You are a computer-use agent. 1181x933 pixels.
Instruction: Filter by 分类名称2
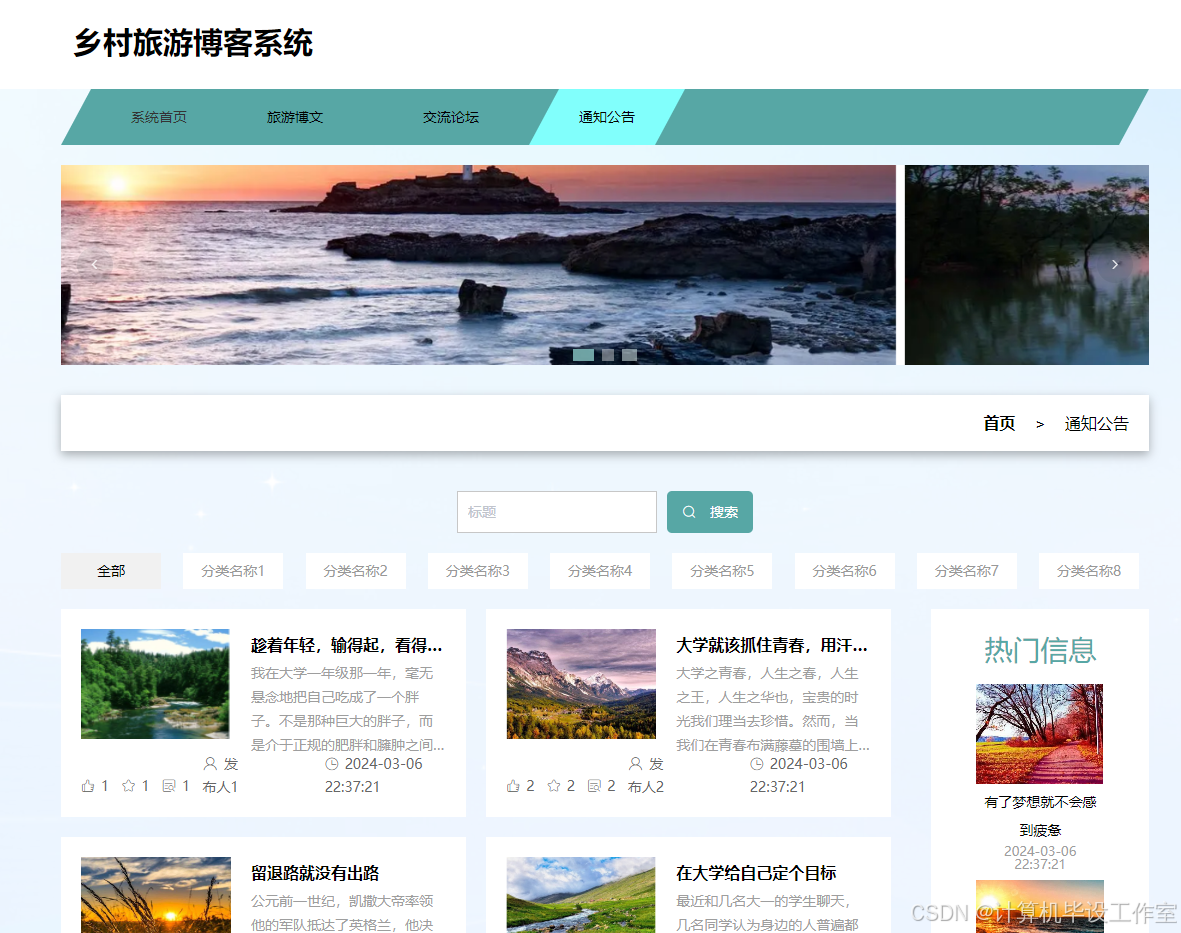tap(356, 571)
